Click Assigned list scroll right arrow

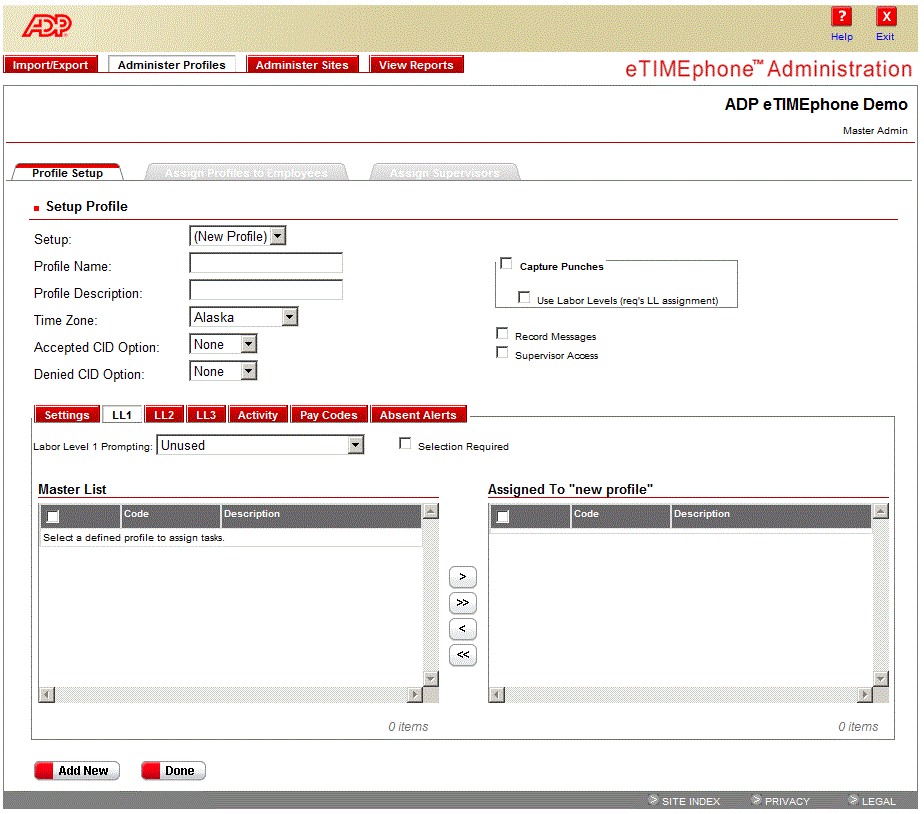(x=865, y=695)
